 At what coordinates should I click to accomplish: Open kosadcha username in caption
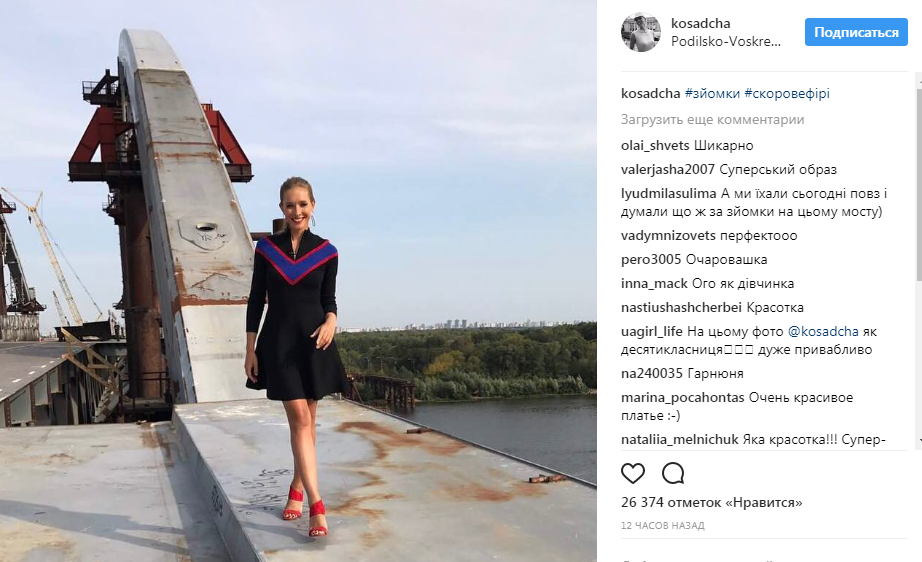click(x=650, y=93)
